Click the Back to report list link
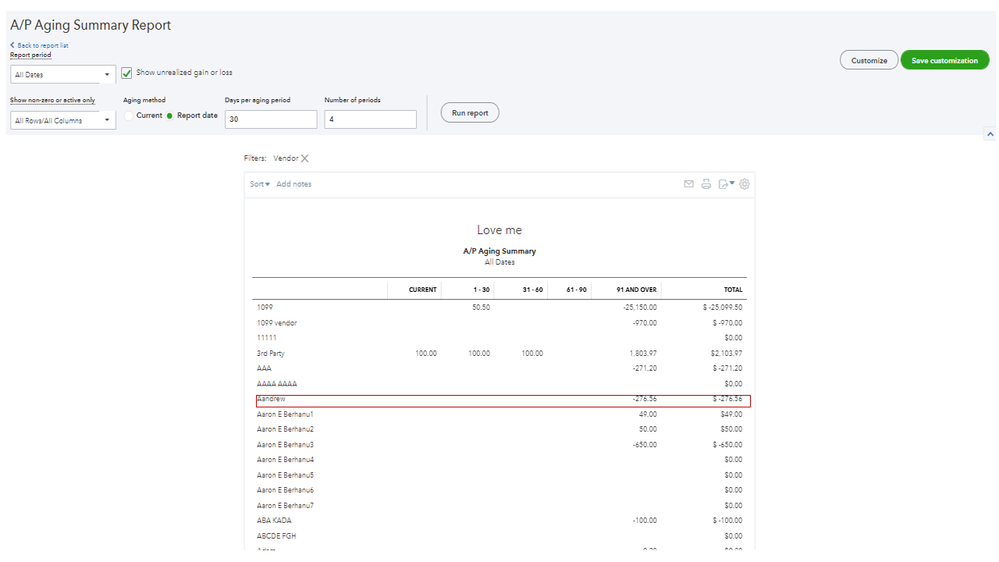The image size is (999, 562). pyautogui.click(x=42, y=46)
